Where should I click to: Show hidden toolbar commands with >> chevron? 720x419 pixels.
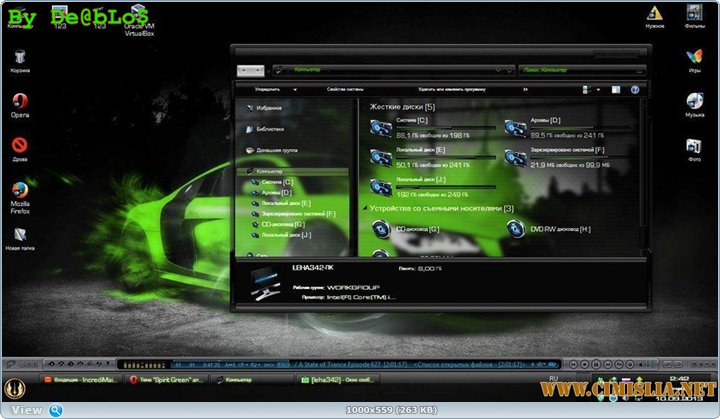pyautogui.click(x=525, y=90)
